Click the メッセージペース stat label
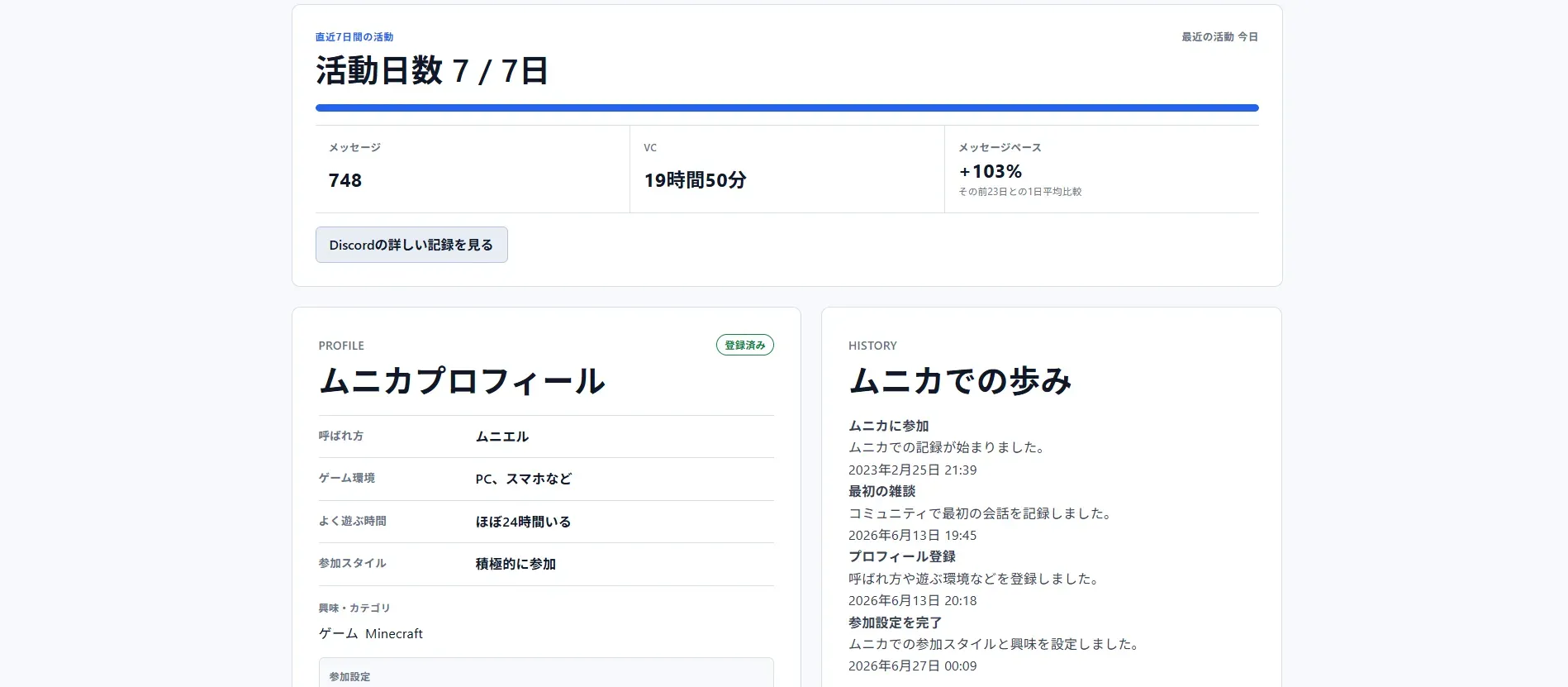 click(x=1000, y=147)
